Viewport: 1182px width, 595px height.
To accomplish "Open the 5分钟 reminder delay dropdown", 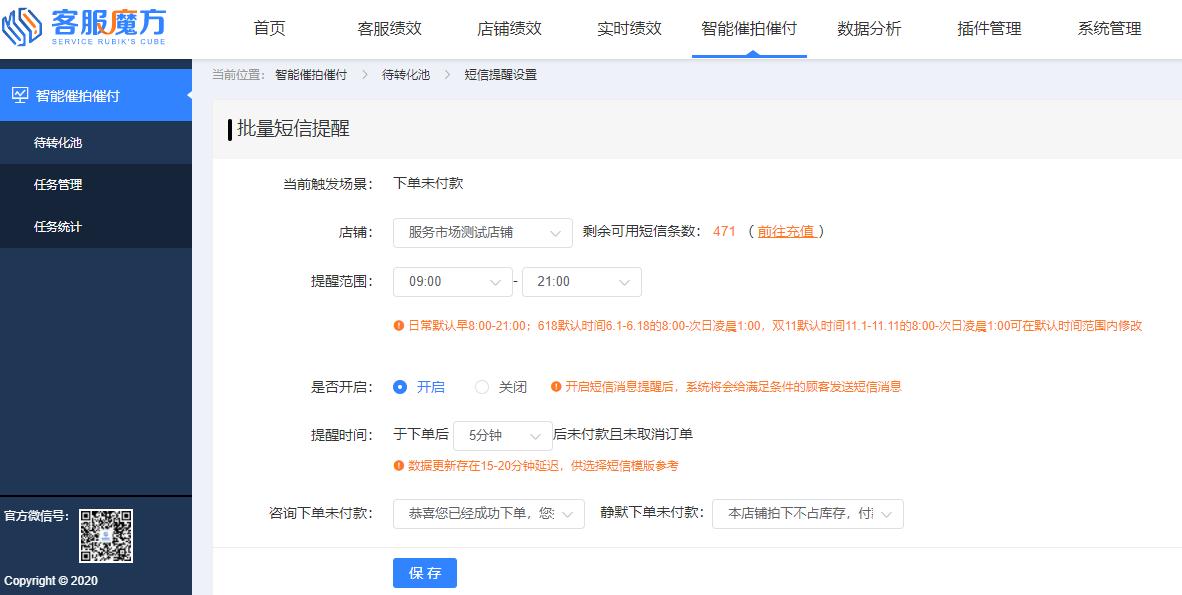I will tap(502, 434).
